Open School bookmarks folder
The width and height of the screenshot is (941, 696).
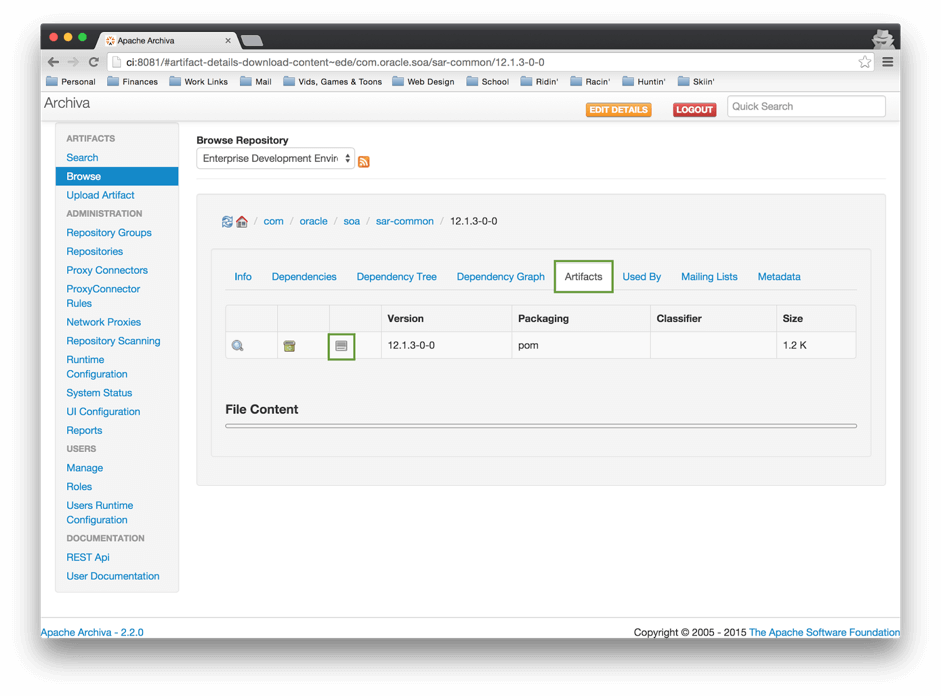pyautogui.click(x=488, y=82)
